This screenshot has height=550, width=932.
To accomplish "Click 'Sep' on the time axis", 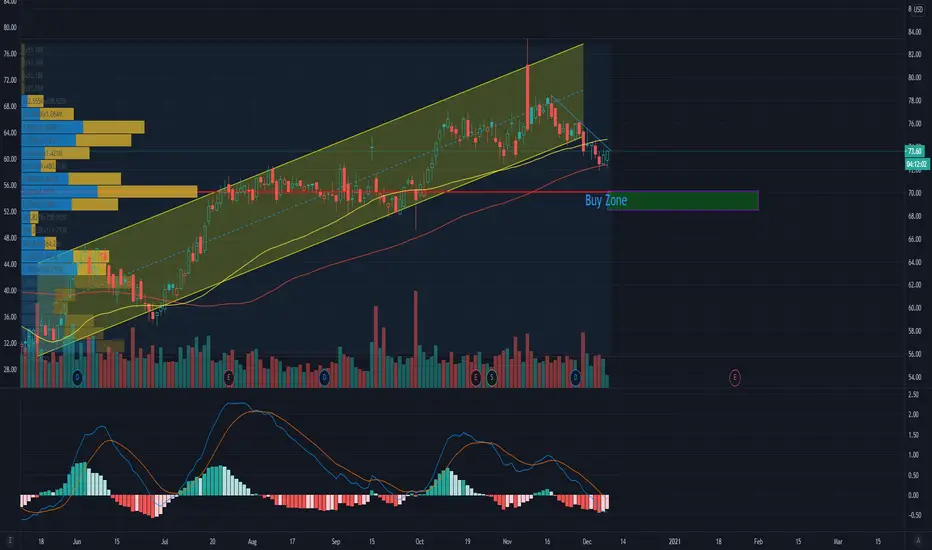I will [x=336, y=542].
